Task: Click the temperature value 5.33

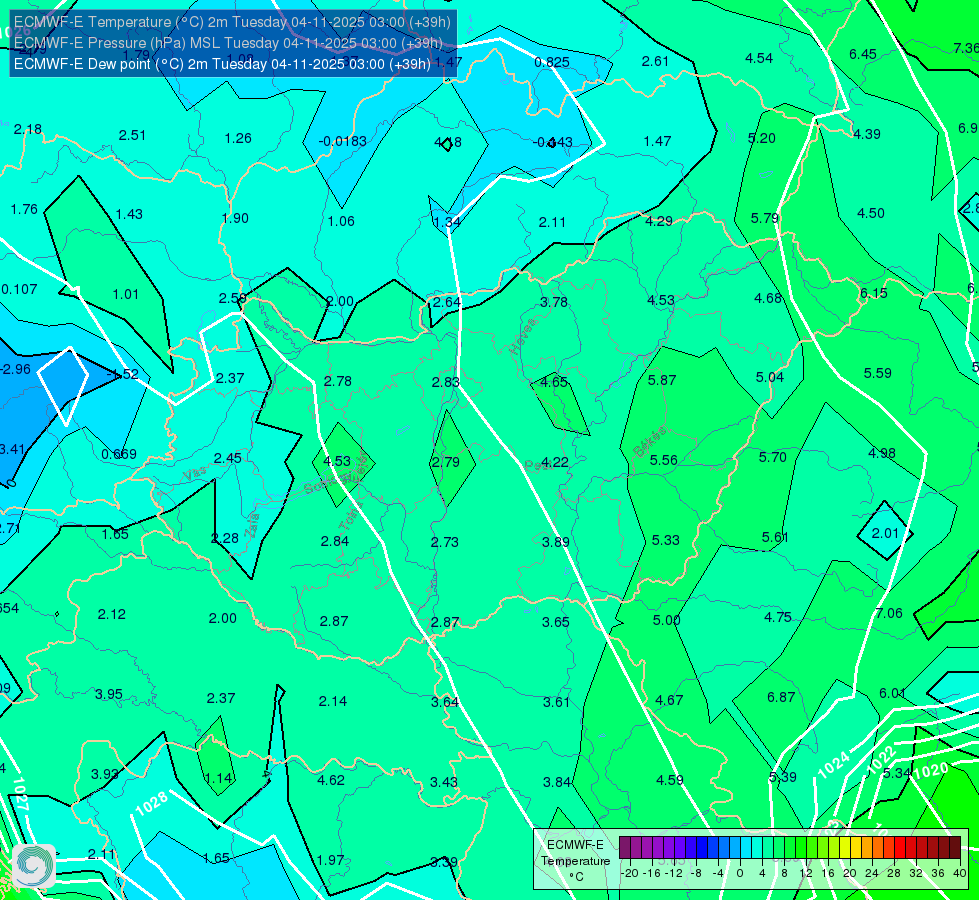Action: [x=666, y=540]
